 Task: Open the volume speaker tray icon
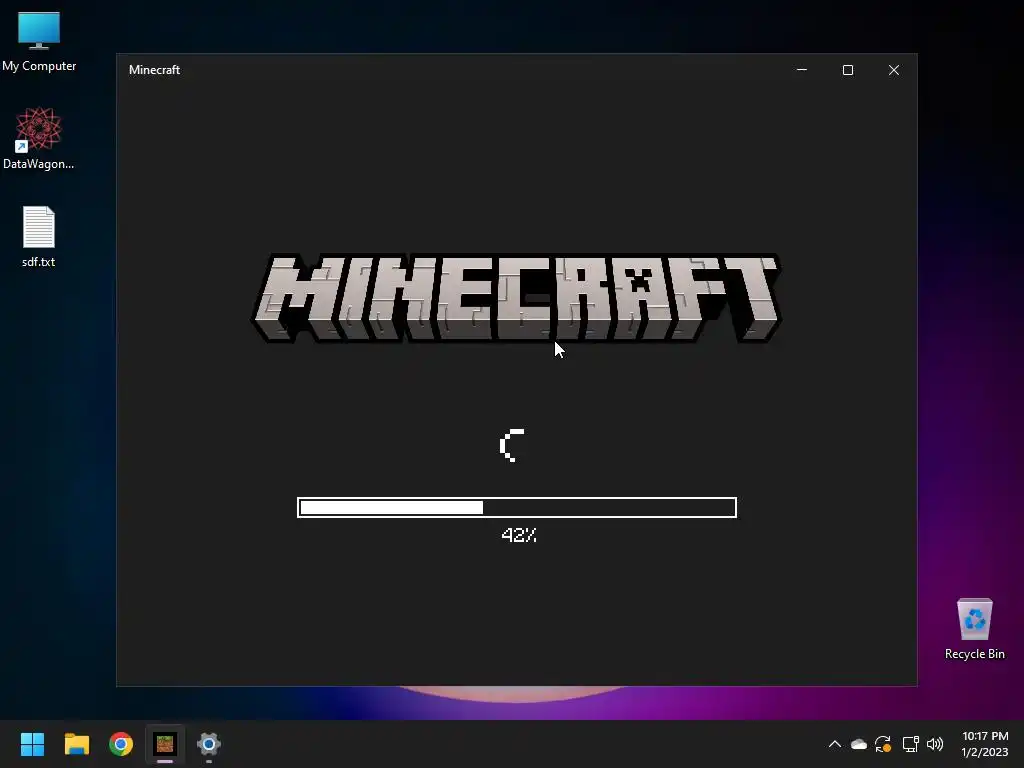coord(935,744)
